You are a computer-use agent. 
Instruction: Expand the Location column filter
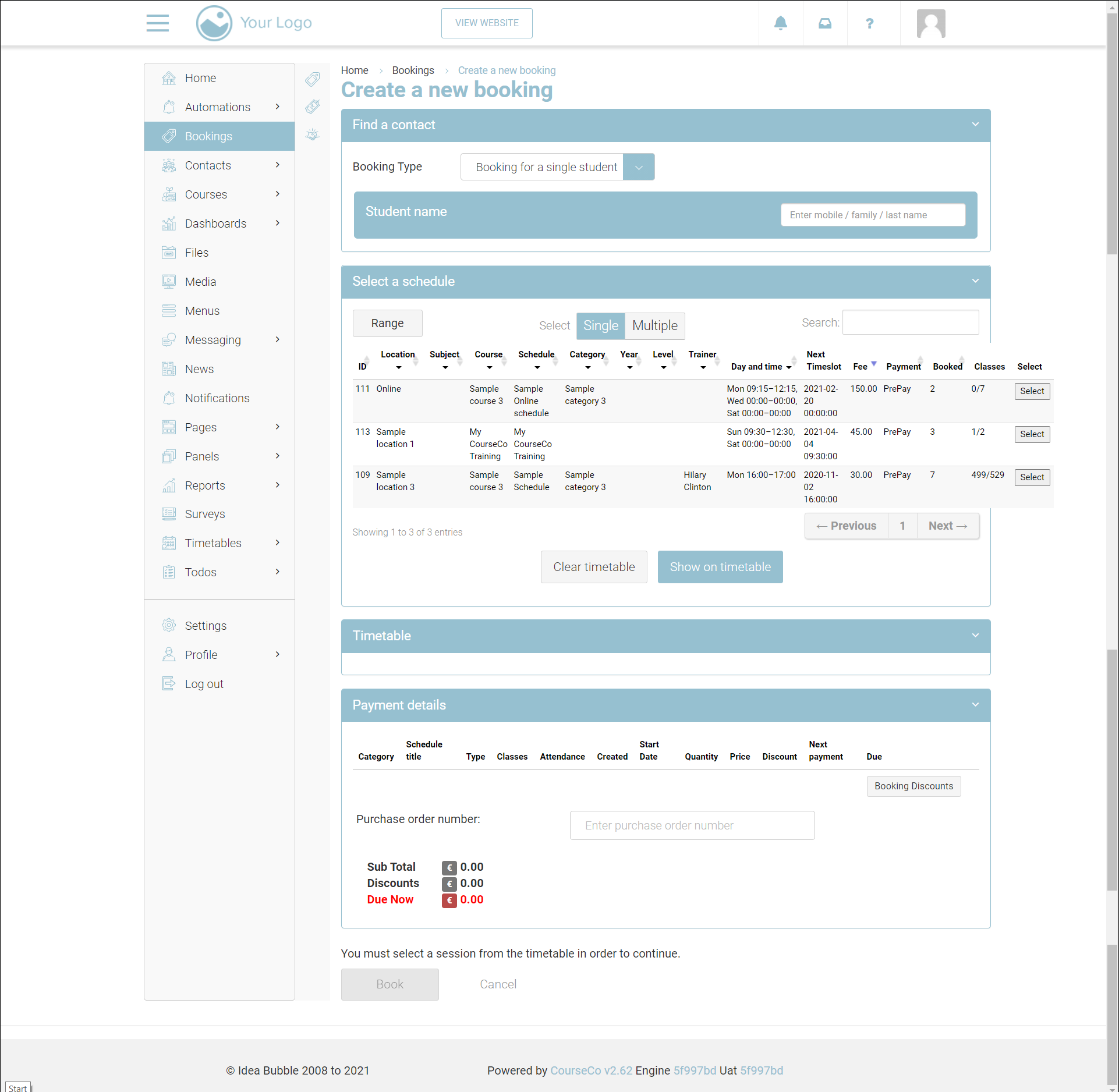tap(398, 367)
